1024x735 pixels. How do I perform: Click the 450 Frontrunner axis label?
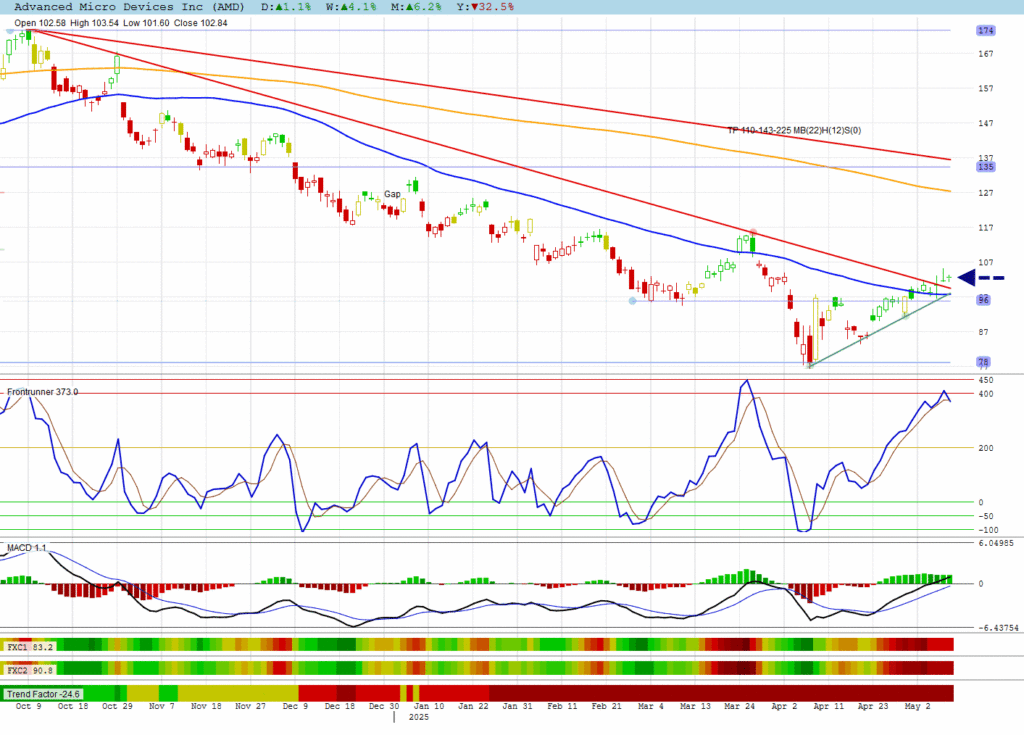tap(985, 380)
